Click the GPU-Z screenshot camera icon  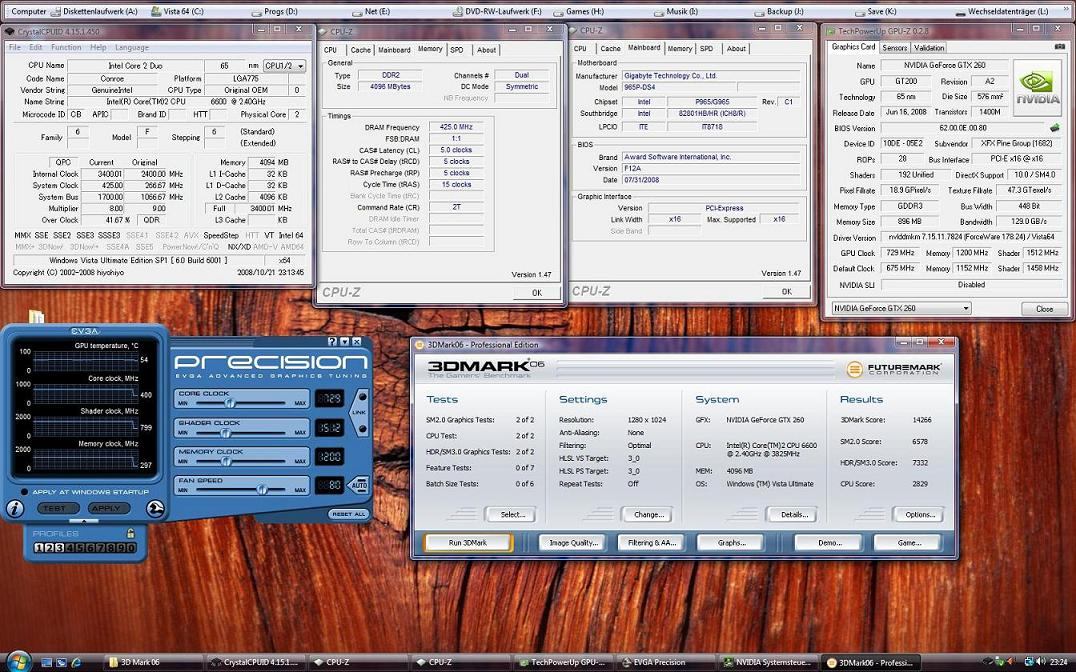[1060, 47]
